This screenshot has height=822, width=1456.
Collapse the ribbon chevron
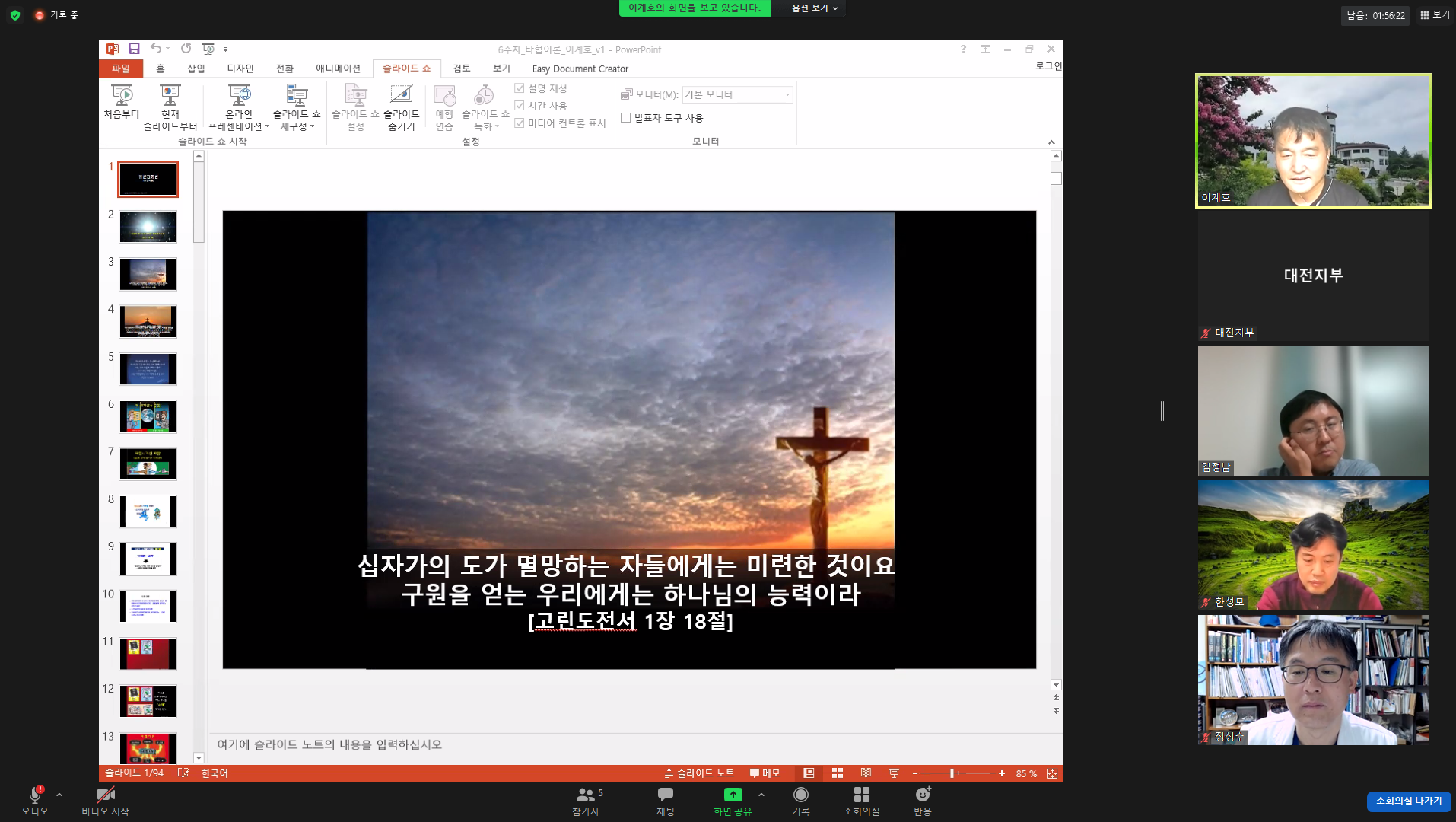[1051, 142]
